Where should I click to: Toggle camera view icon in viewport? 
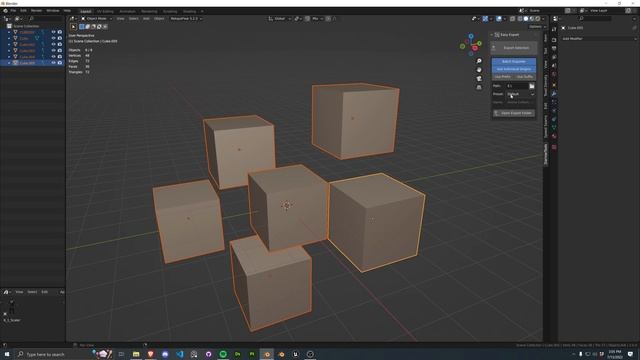coord(479,78)
